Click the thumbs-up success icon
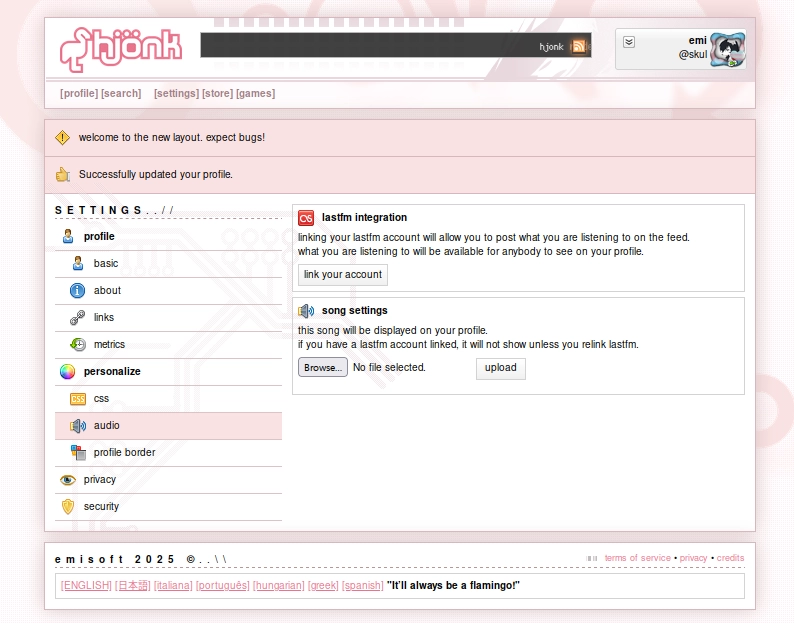The image size is (794, 623). coord(62,174)
